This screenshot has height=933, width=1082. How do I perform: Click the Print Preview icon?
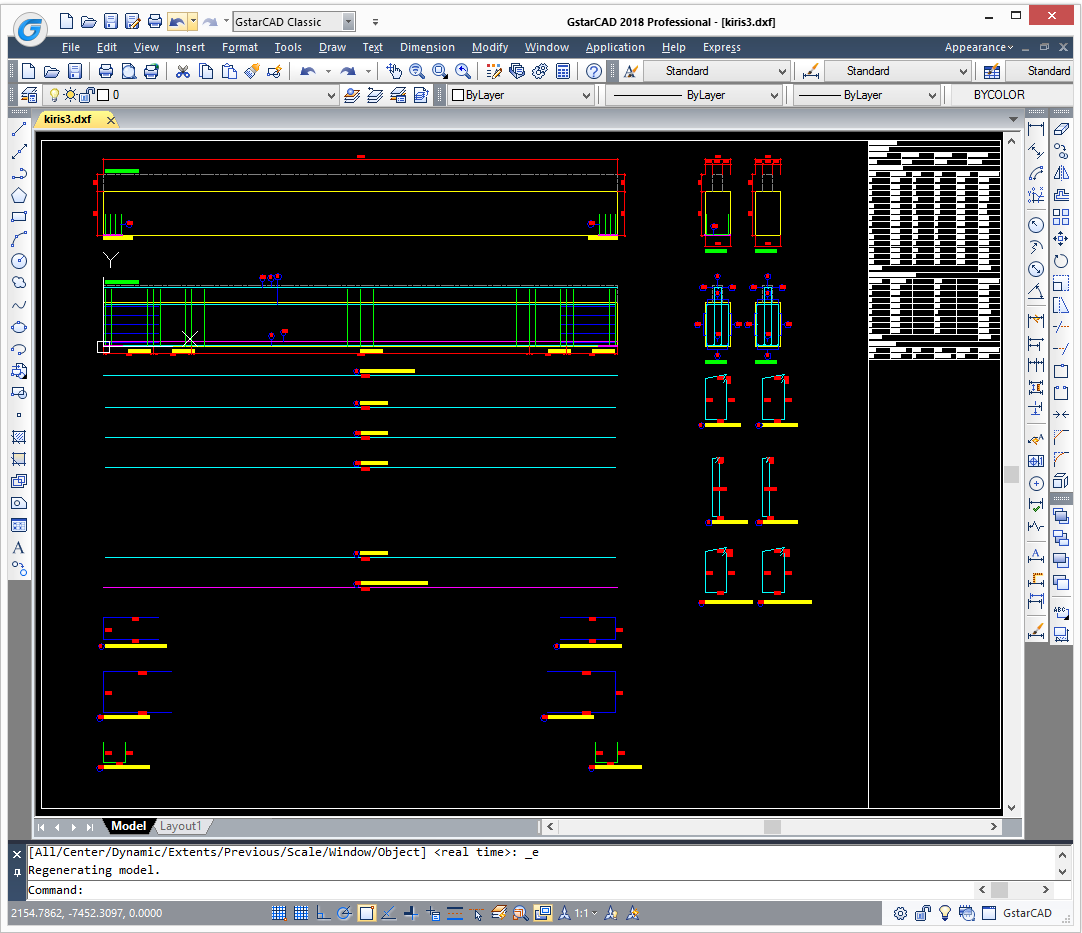[x=129, y=71]
